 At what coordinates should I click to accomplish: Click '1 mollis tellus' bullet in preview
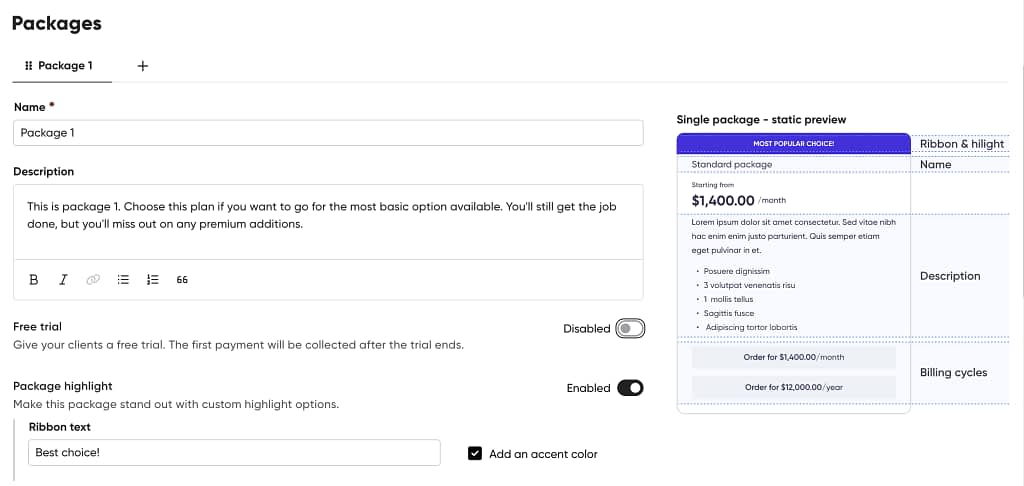click(728, 299)
